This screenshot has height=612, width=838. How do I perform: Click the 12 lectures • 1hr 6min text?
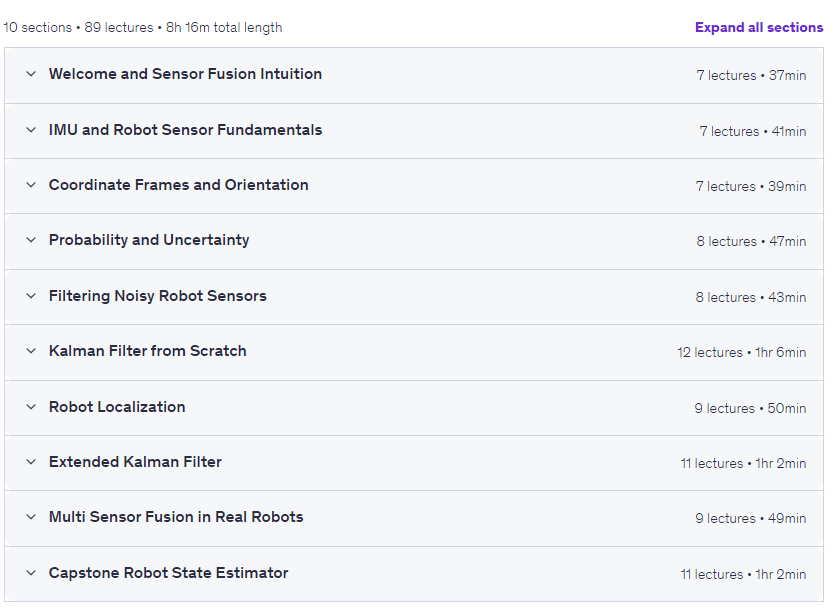click(x=742, y=353)
